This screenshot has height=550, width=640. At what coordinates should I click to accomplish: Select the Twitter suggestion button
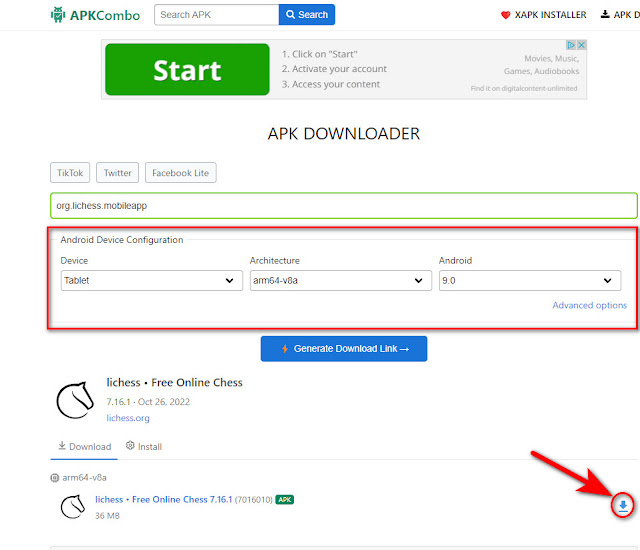point(118,173)
